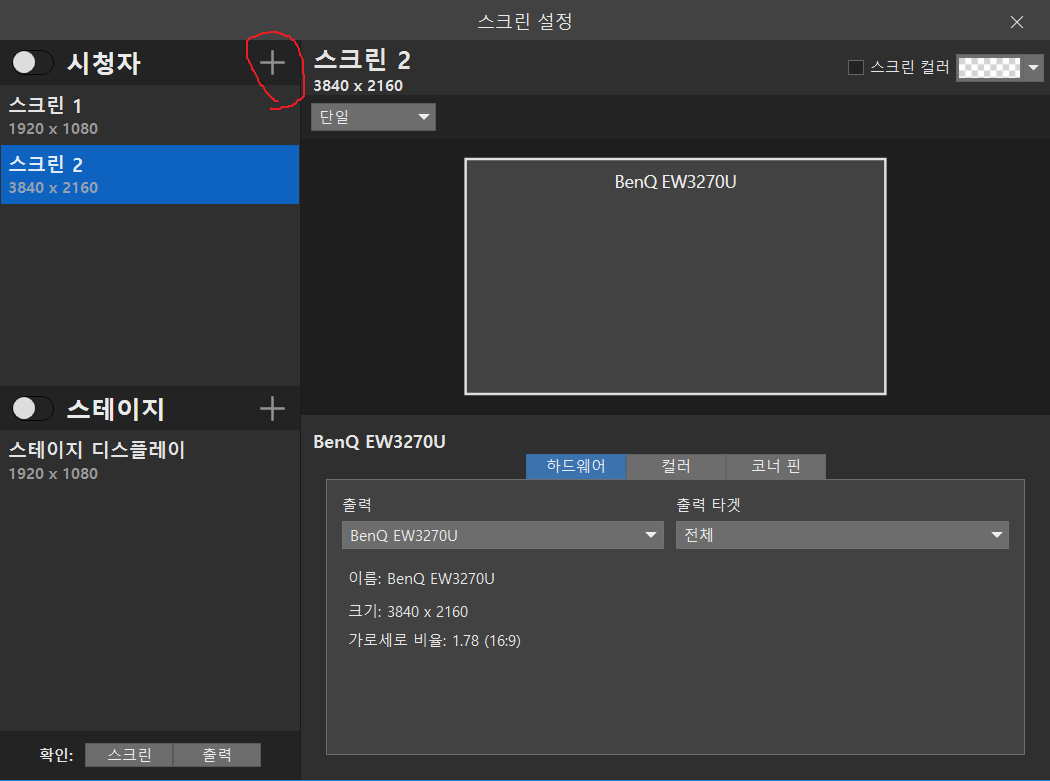Switch to the 컬러 tab
The image size is (1050, 781).
point(676,466)
